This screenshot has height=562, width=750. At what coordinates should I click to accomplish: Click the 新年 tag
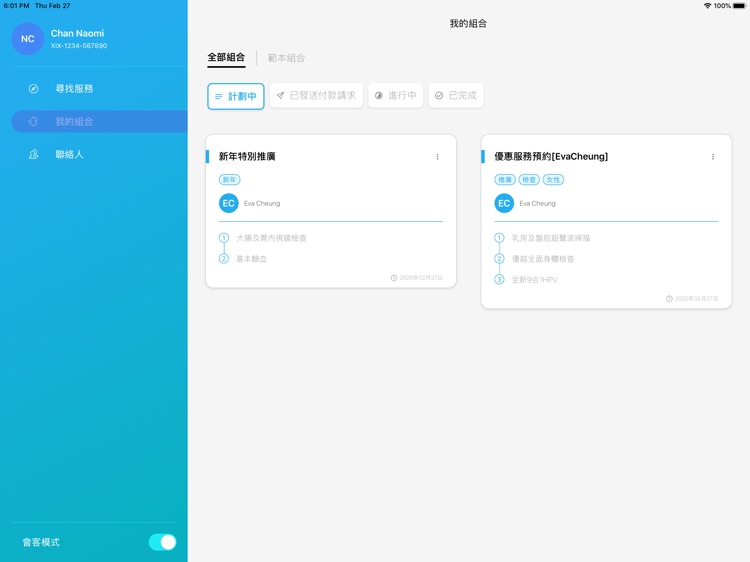(230, 180)
